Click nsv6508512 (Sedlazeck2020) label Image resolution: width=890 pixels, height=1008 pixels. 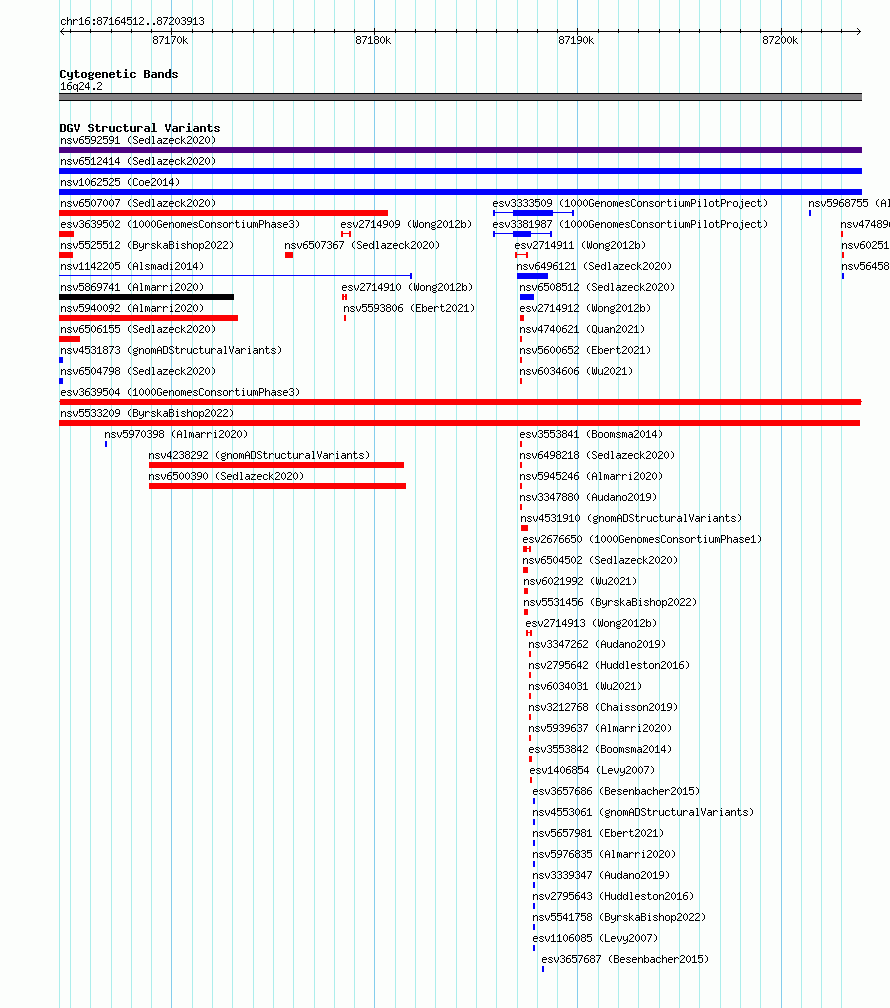(x=597, y=287)
